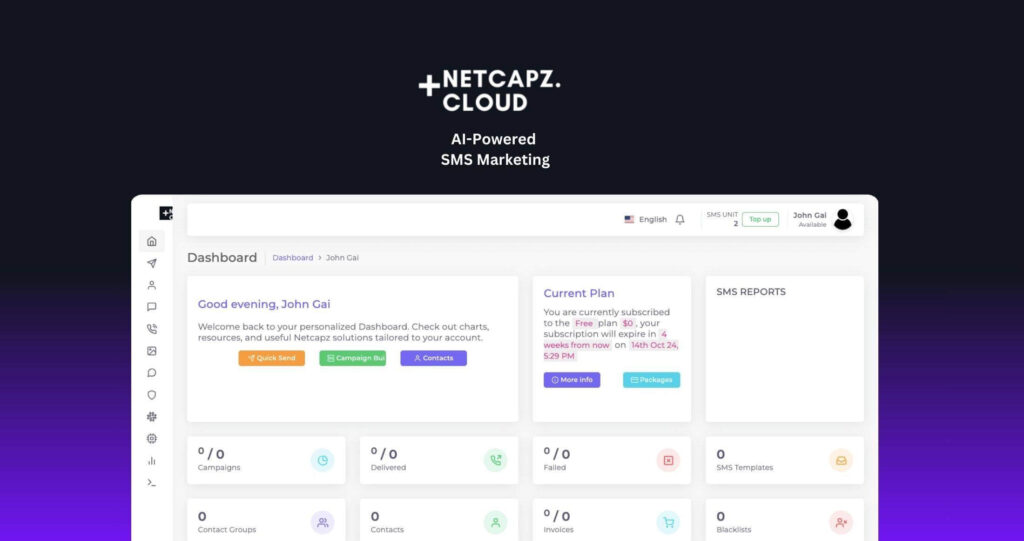Click the Delivered card phone icon
1024x541 pixels.
pyautogui.click(x=496, y=461)
